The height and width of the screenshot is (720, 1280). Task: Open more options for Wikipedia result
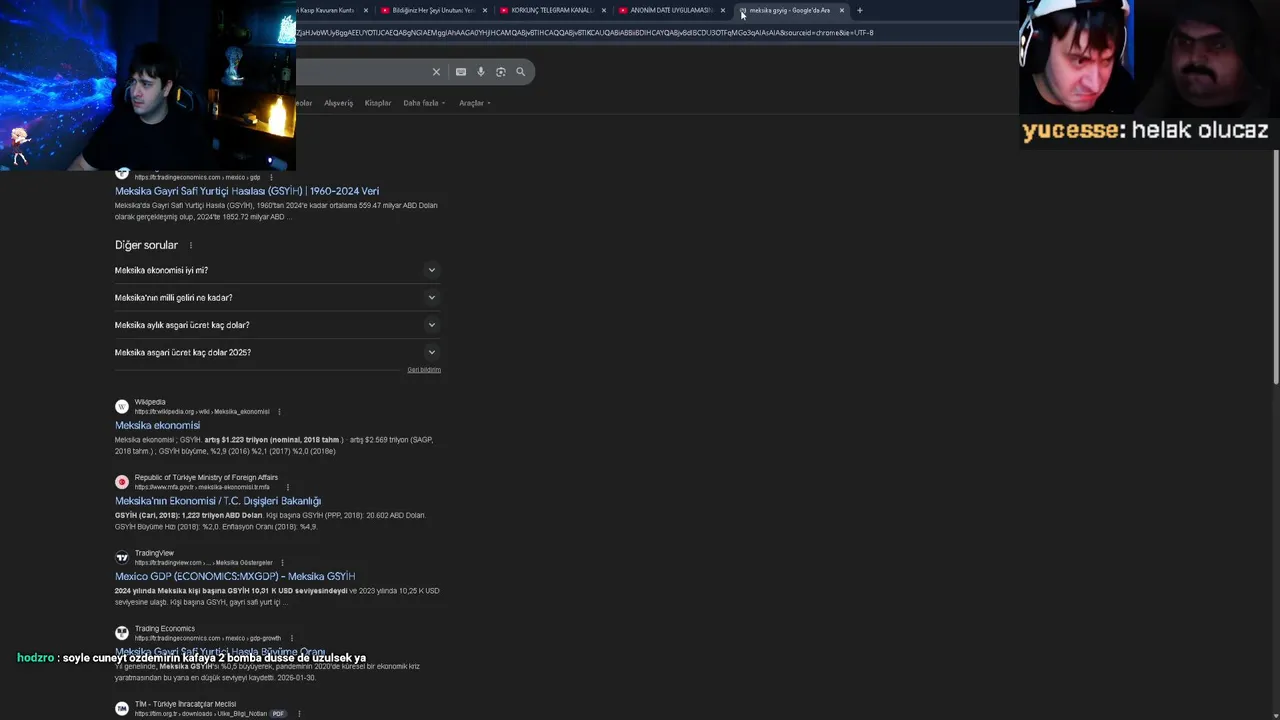click(x=279, y=412)
